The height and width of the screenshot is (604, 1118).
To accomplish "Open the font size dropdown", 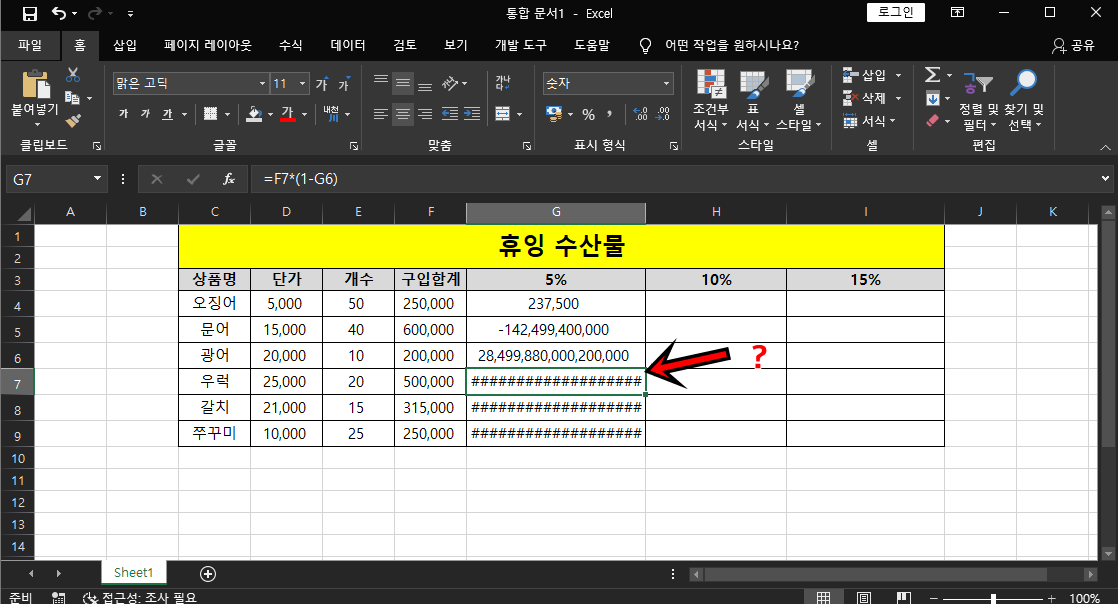I will [x=302, y=84].
